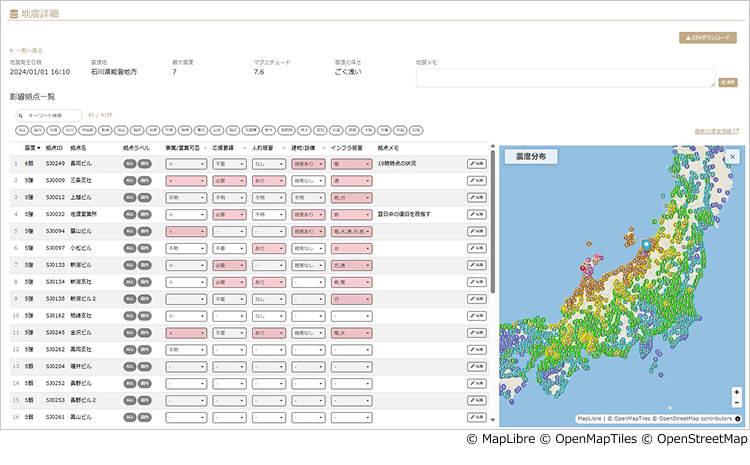The image size is (750, 465).
Task: Go back via the 一覧へ戻る link
Action: (28, 49)
